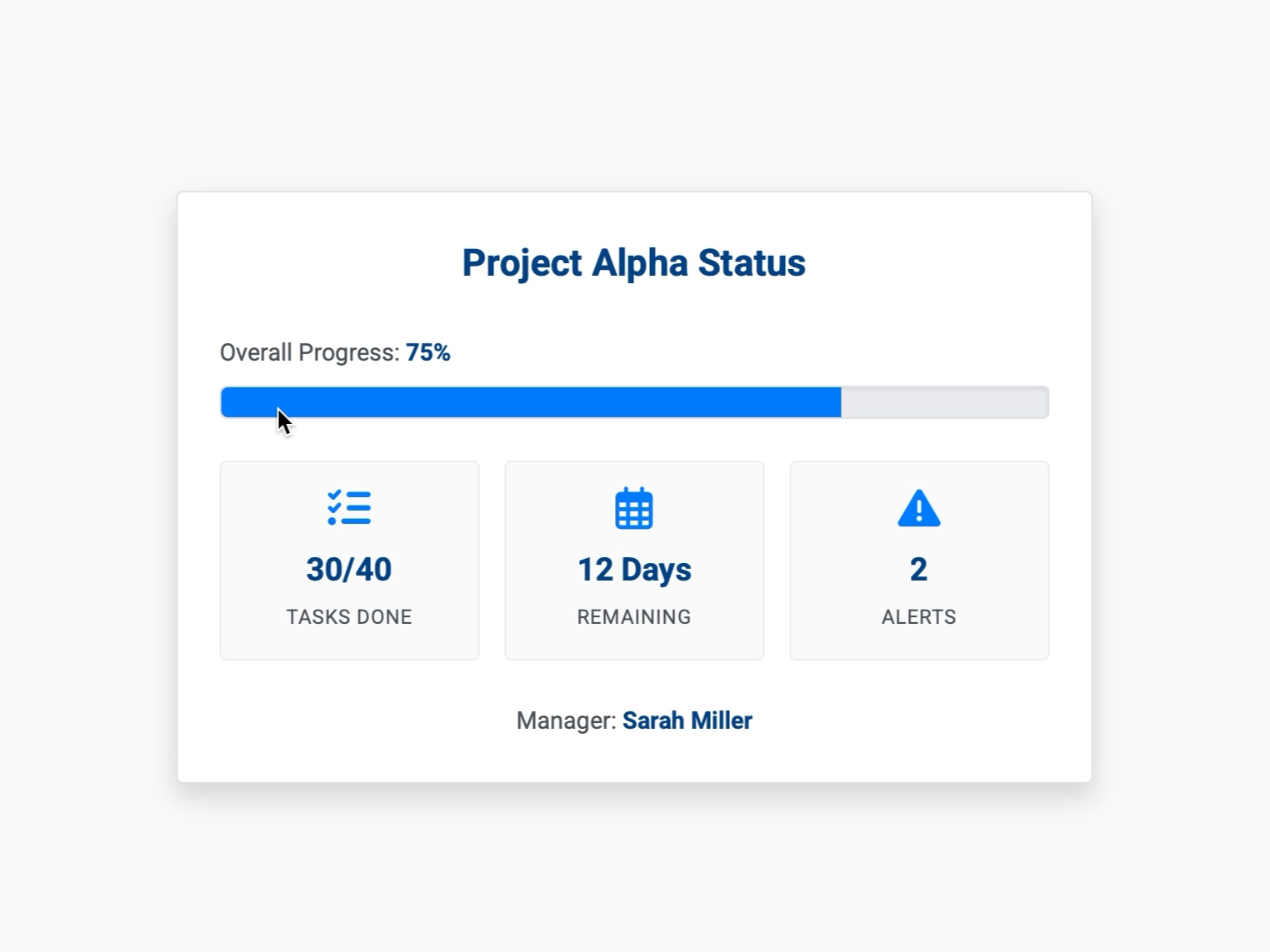Select the calendar icon in the Remaining card

point(634,507)
